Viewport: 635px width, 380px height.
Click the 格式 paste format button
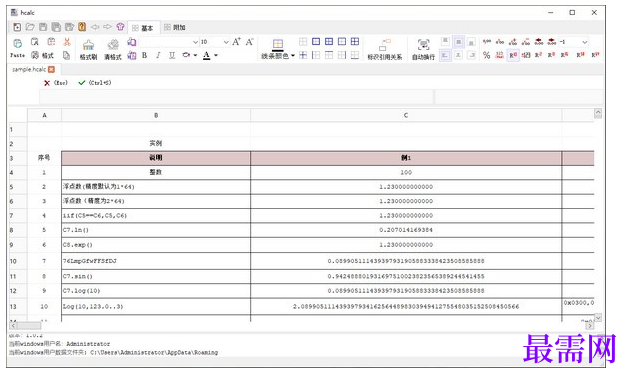tap(43, 56)
